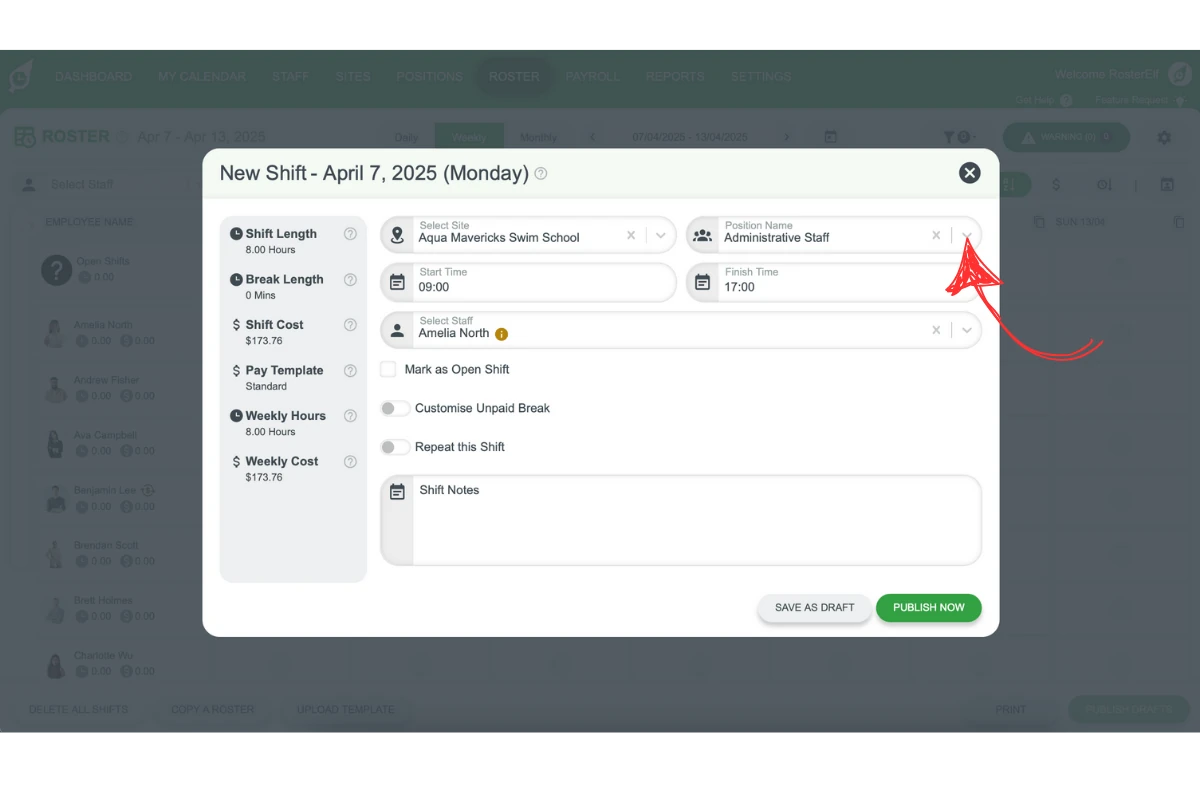The width and height of the screenshot is (1200, 800).
Task: Click the group icon in Position Name field
Action: click(x=703, y=236)
